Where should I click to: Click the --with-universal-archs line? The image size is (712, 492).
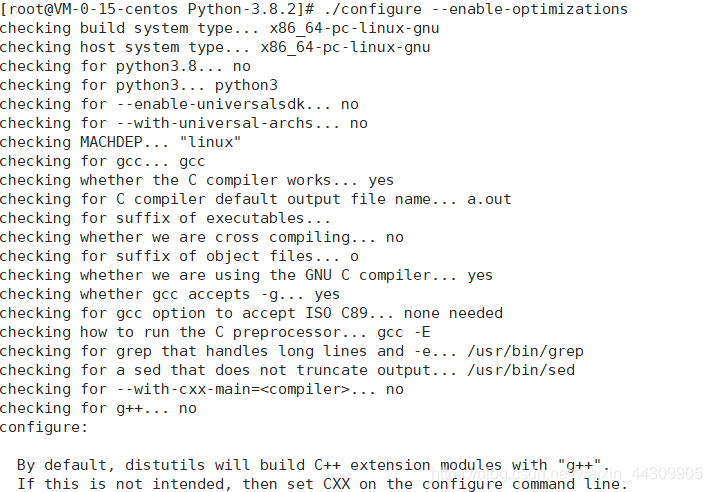click(x=183, y=123)
